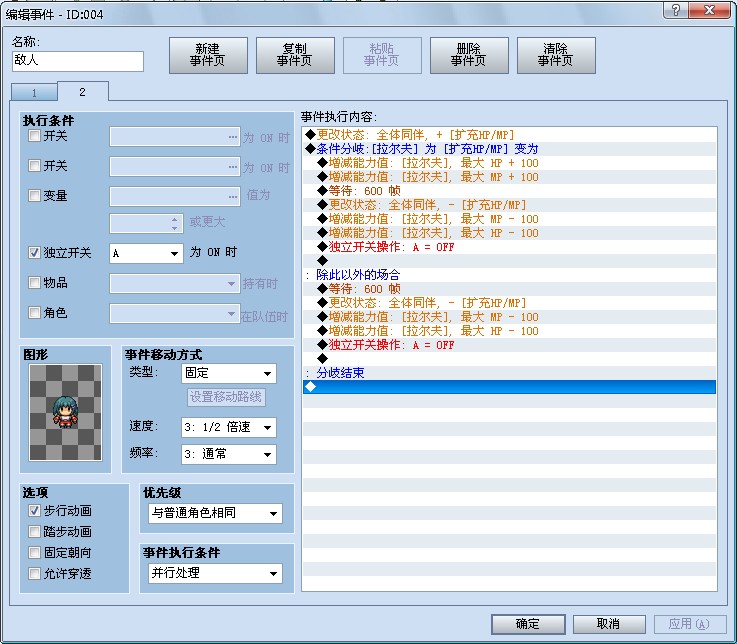Viewport: 737px width, 644px height.
Task: Switch to event page tab 1
Action: pos(34,93)
